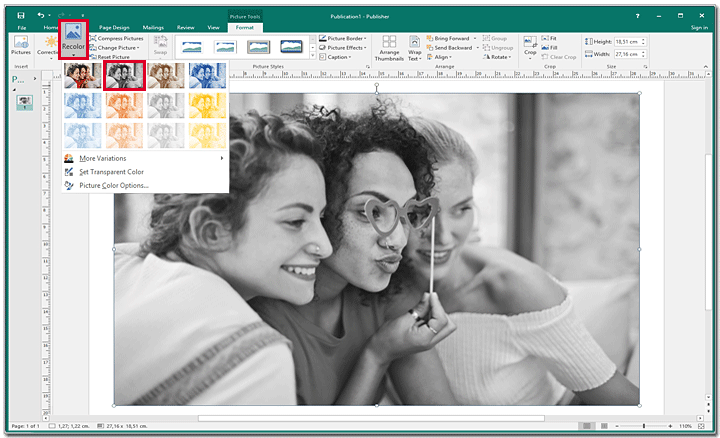Viewport: 720px width, 438px height.
Task: Open Picture Border dropdown
Action: click(x=343, y=39)
